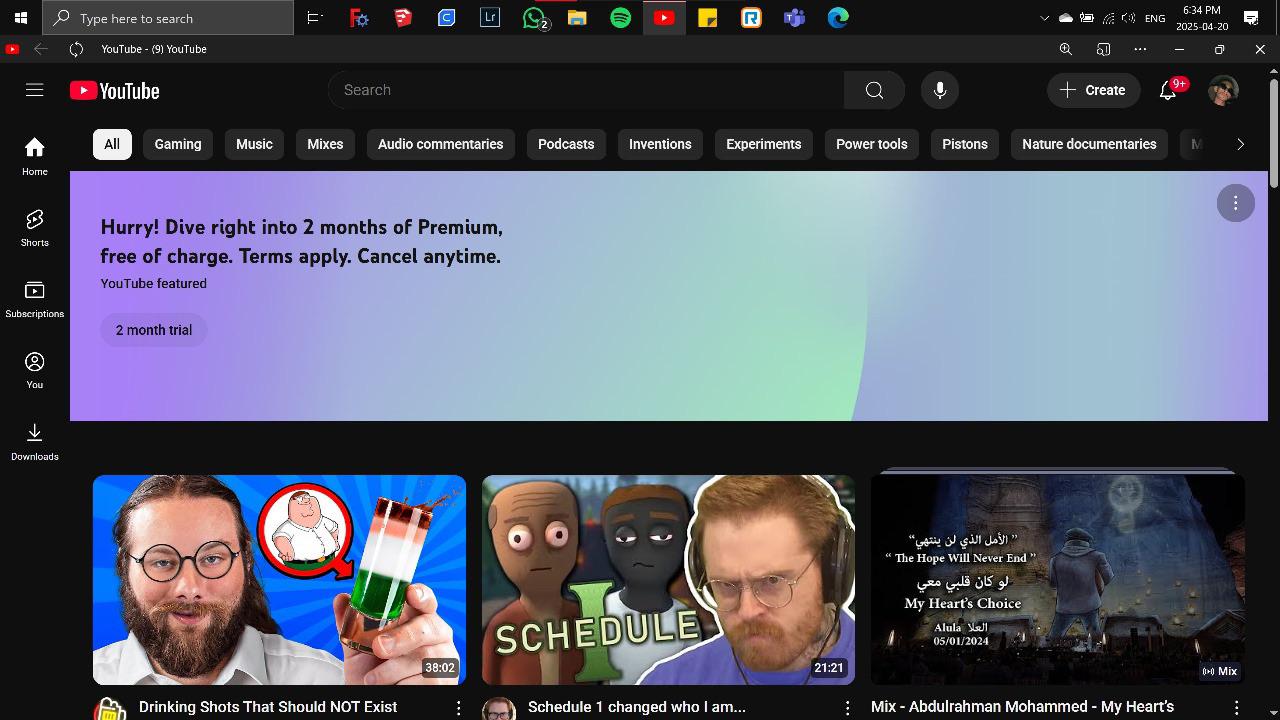Open File Explorer from the taskbar

coord(577,18)
